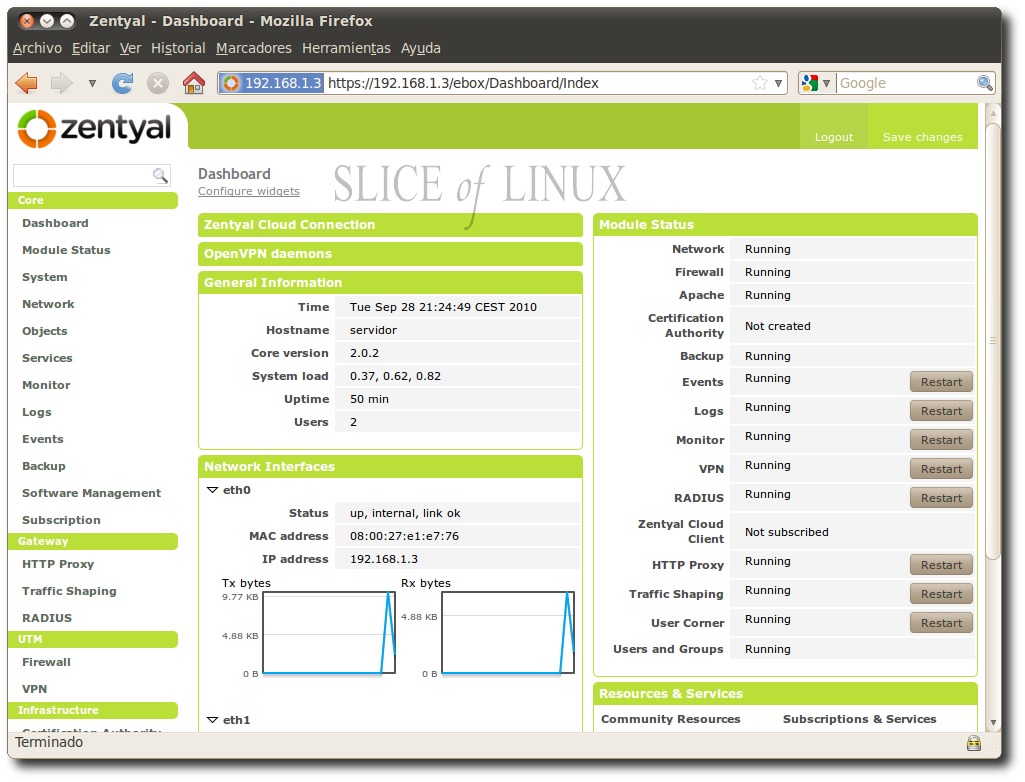Open the Herramientas menu
The height and width of the screenshot is (782, 1025).
point(346,48)
